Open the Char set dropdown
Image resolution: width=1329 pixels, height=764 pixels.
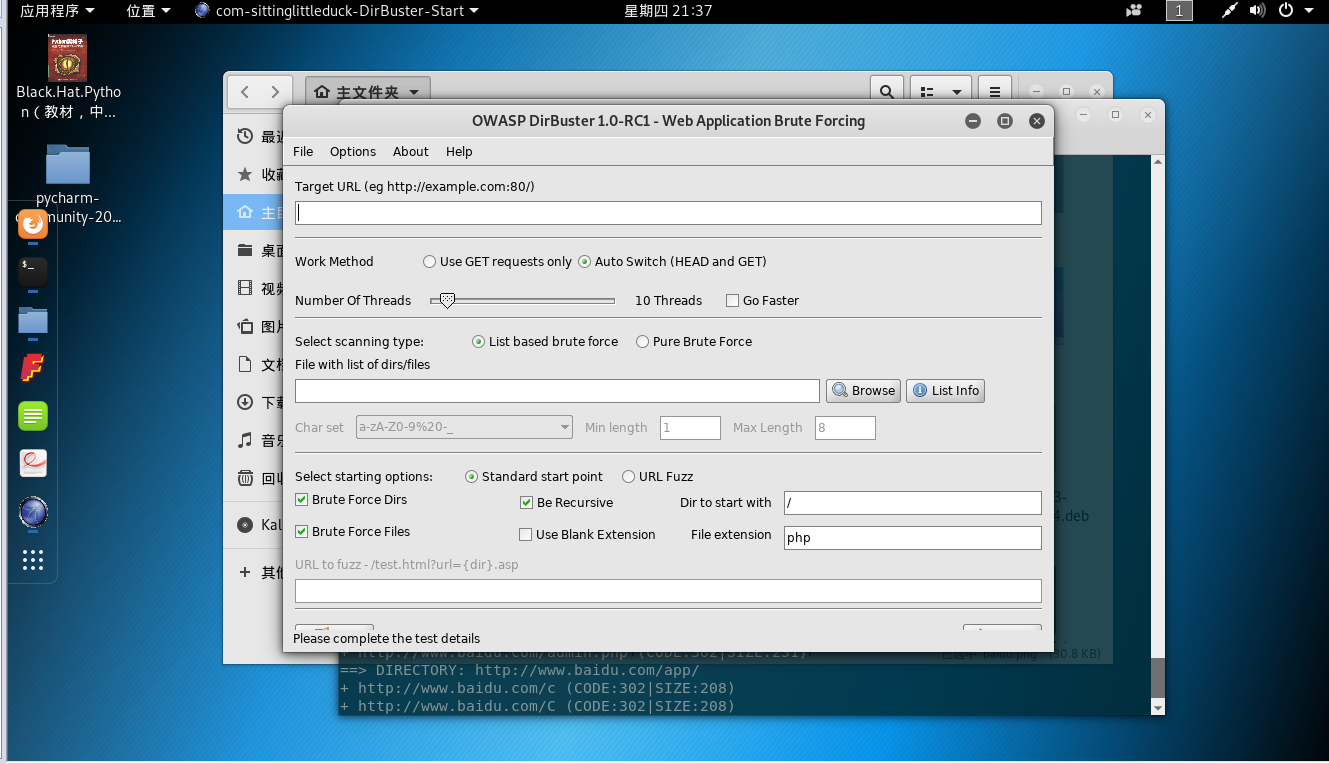464,428
